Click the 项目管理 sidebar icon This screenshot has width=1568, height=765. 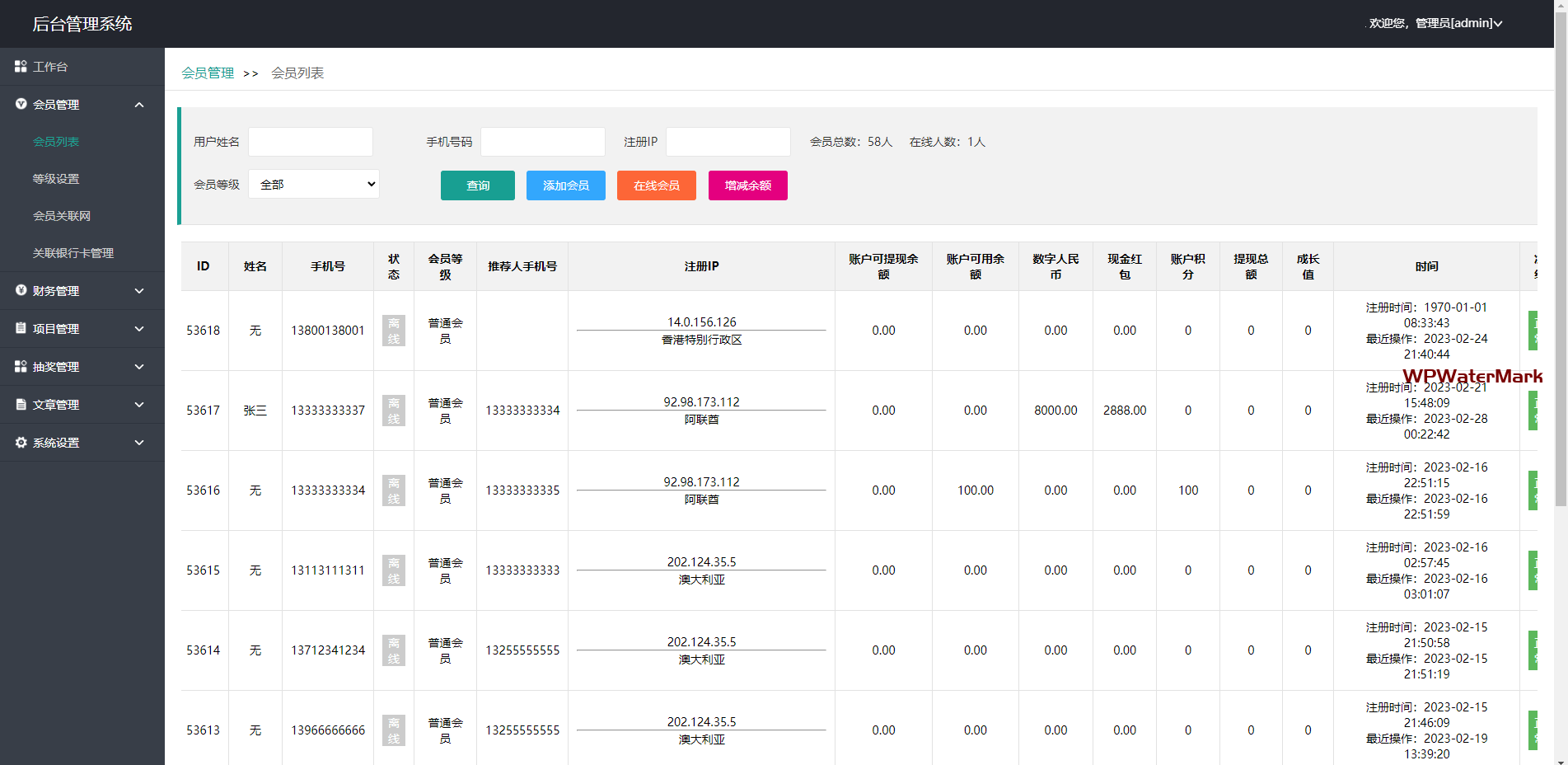(21, 328)
